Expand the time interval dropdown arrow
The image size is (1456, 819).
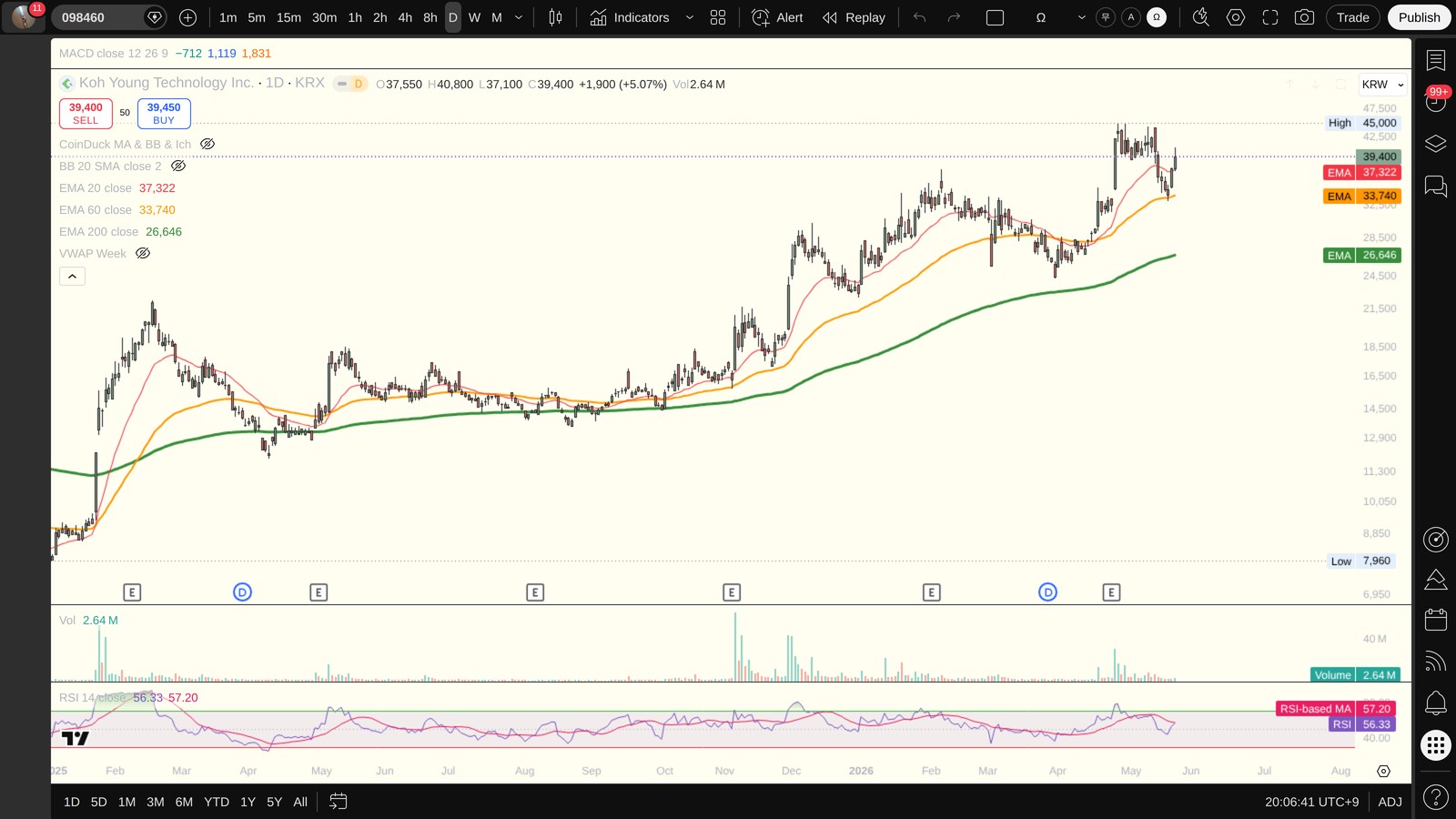click(x=519, y=17)
